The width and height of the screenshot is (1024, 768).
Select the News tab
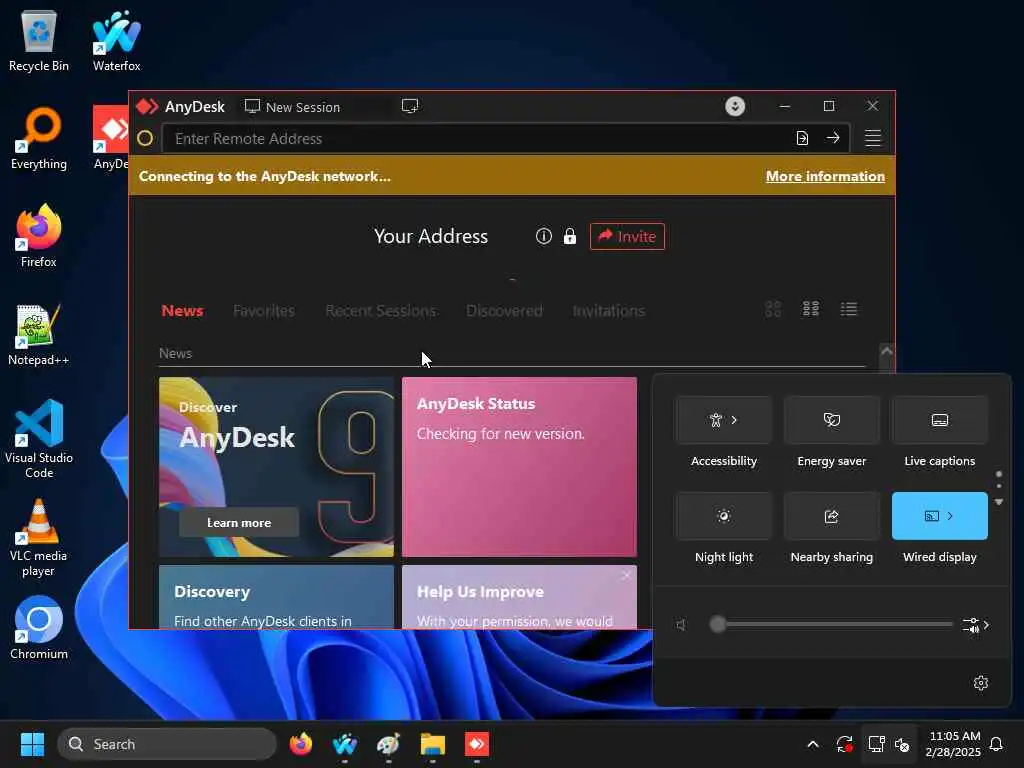[182, 311]
